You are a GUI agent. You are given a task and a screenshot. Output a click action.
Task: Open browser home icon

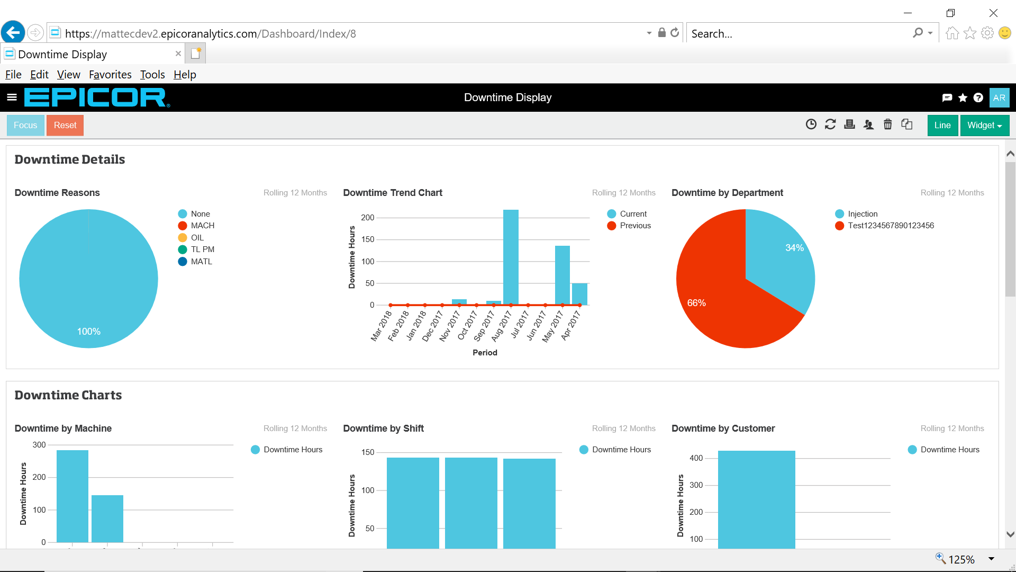pyautogui.click(x=952, y=33)
